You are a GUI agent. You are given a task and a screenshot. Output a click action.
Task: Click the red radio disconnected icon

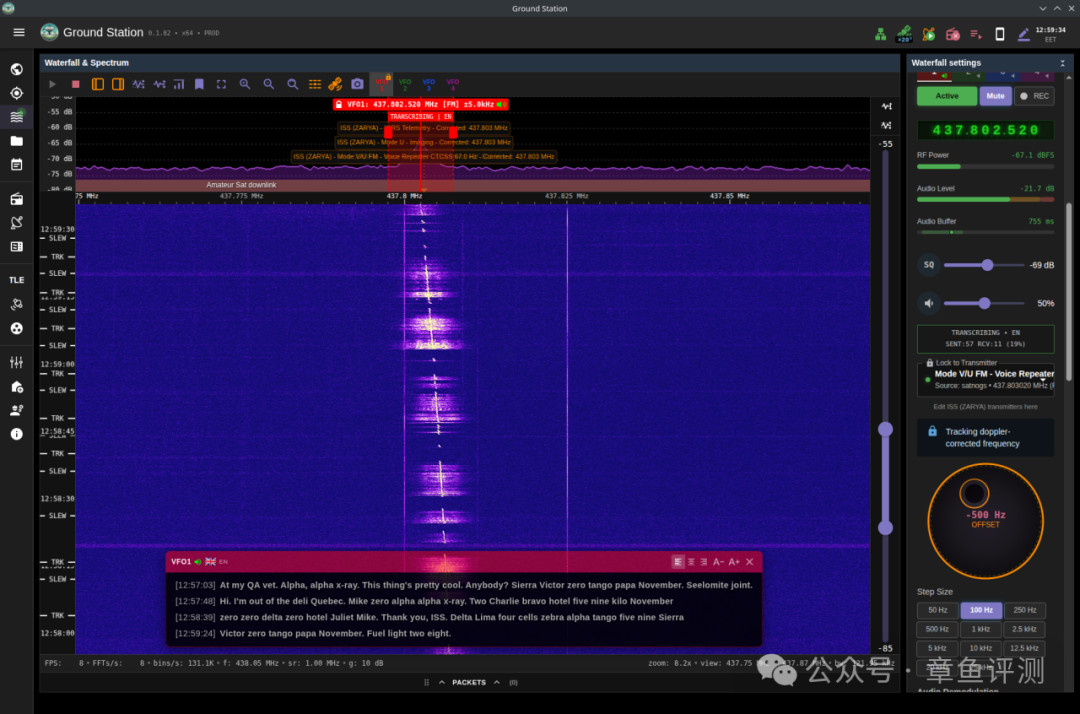pyautogui.click(x=953, y=34)
